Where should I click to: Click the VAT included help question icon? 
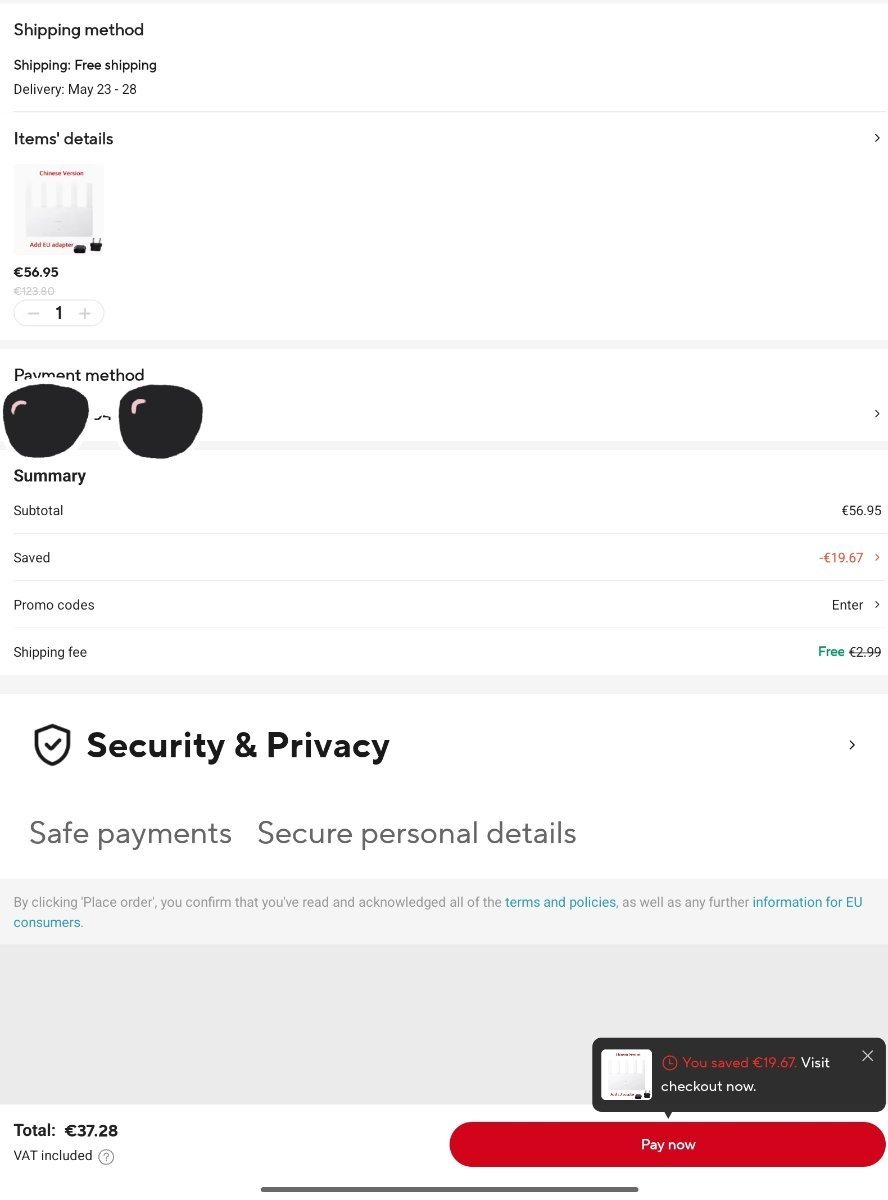click(x=106, y=1157)
